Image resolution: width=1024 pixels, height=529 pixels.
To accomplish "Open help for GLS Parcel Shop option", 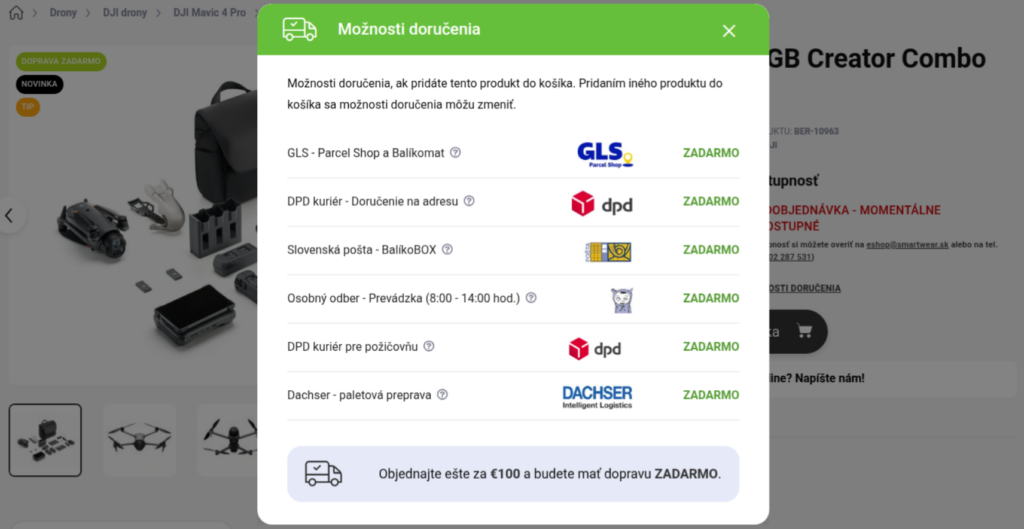I will coord(455,152).
